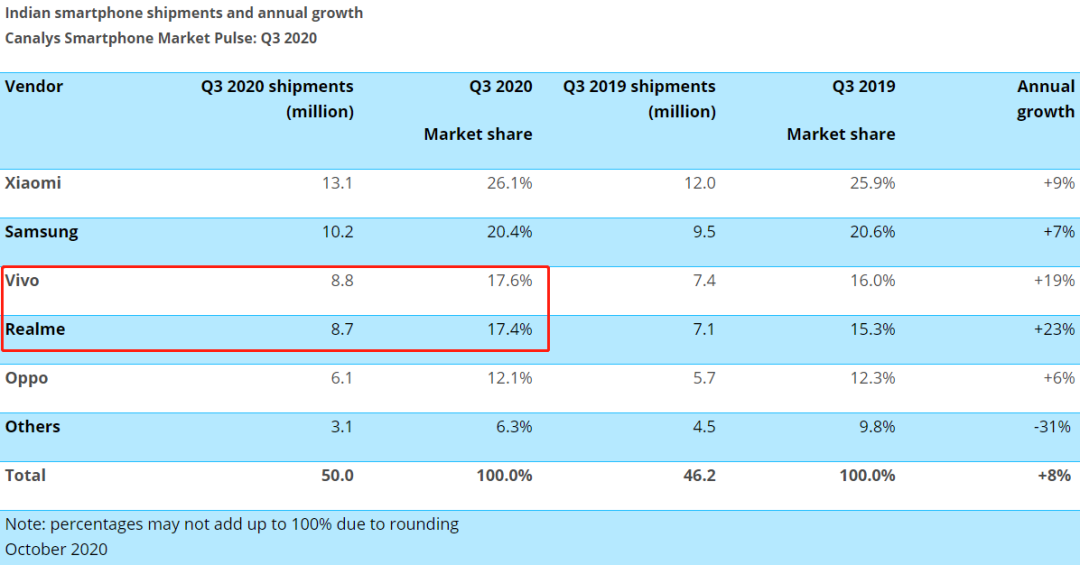Click Samsung's 20.6% market share
1080x565 pixels.
click(873, 232)
